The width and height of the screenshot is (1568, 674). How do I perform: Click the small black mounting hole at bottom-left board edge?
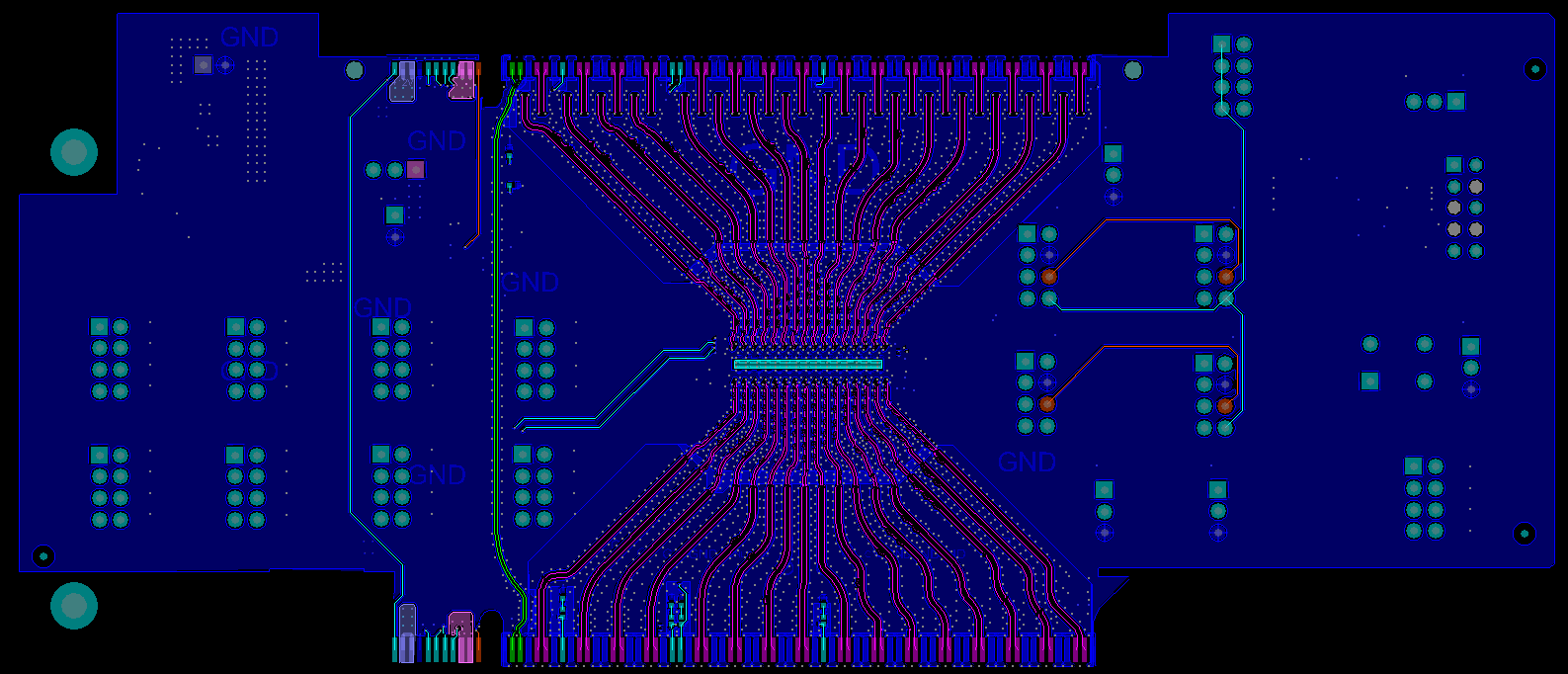coord(43,555)
